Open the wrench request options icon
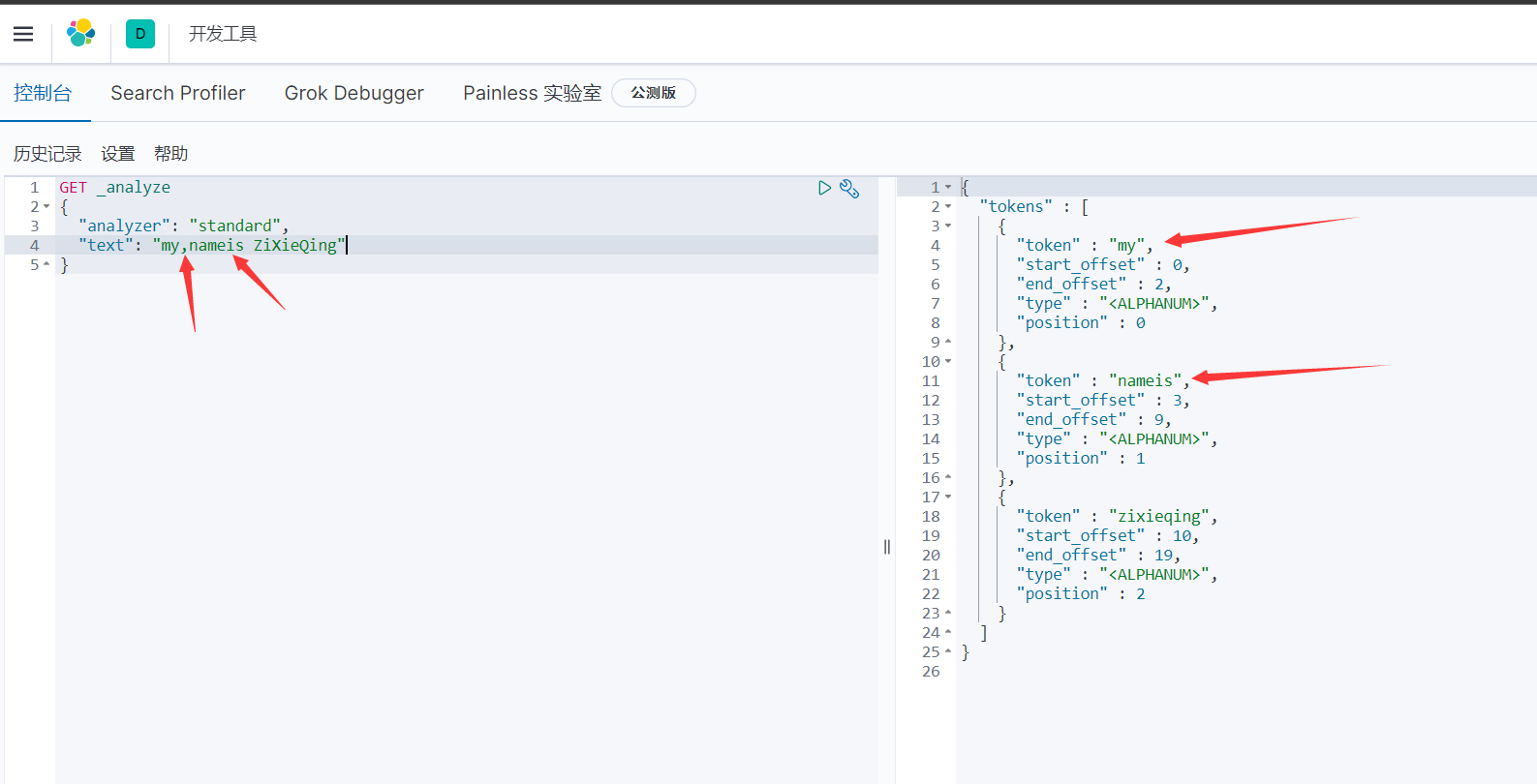The width and height of the screenshot is (1537, 784). pyautogui.click(x=849, y=189)
